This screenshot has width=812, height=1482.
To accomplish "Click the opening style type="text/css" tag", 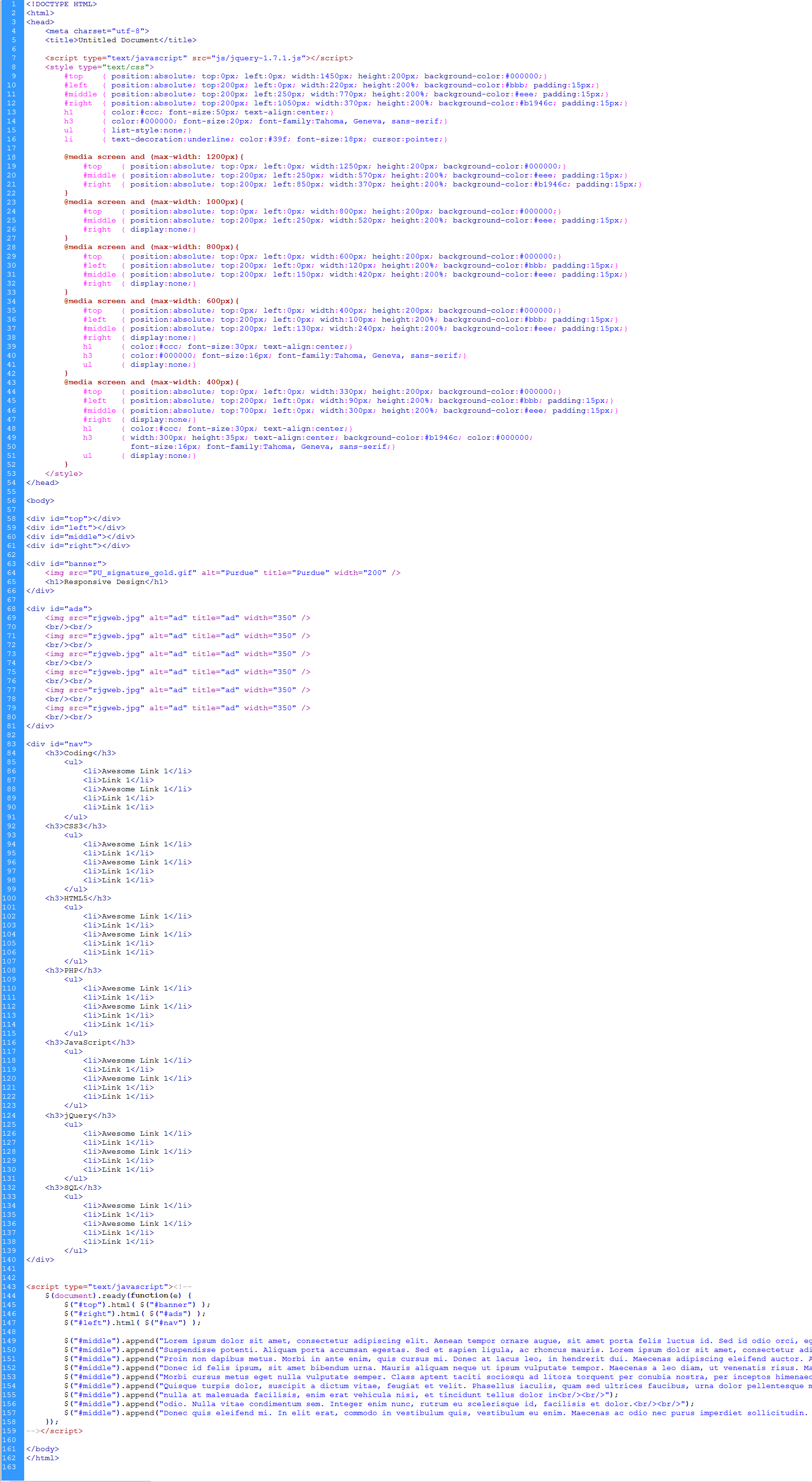I will [x=100, y=67].
